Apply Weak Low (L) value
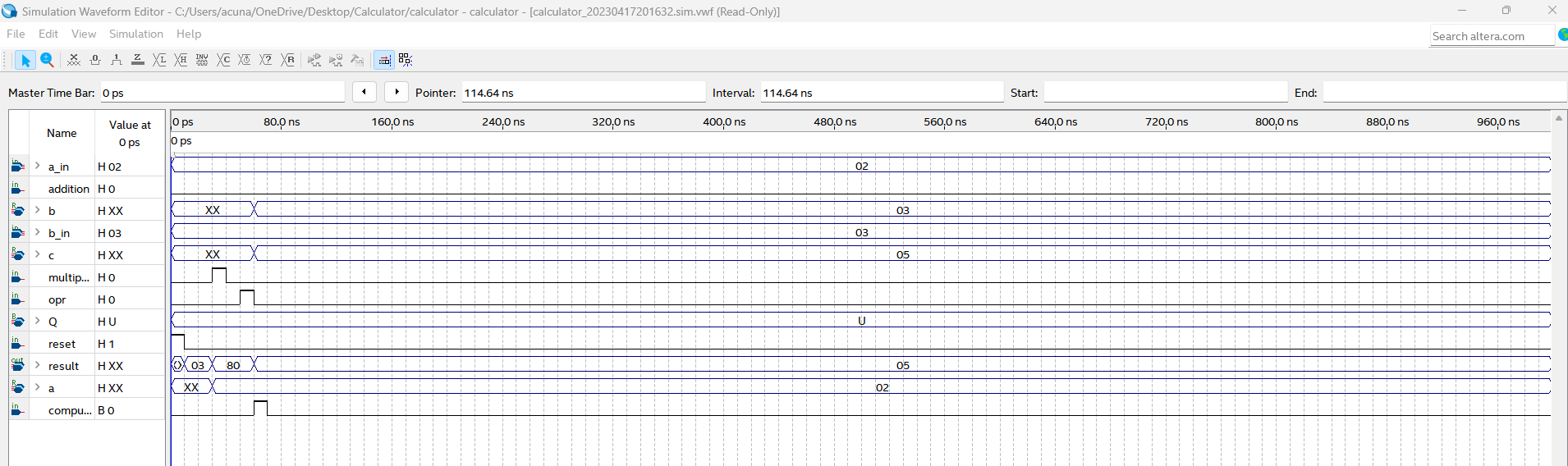This screenshot has height=466, width=1568. [159, 60]
